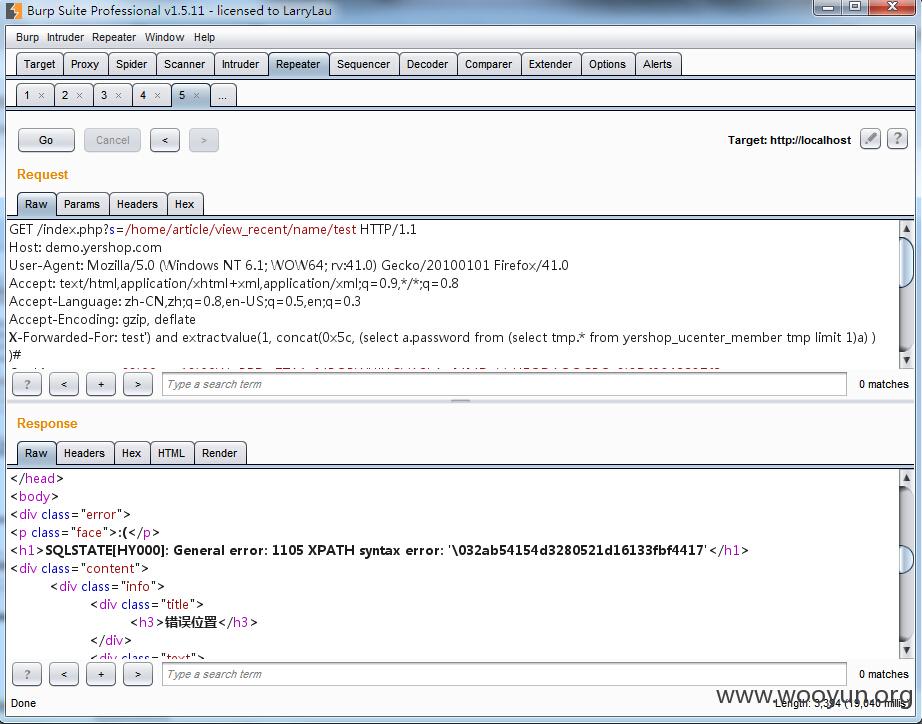Click the response search term field
922x724 pixels.
pyautogui.click(x=504, y=674)
